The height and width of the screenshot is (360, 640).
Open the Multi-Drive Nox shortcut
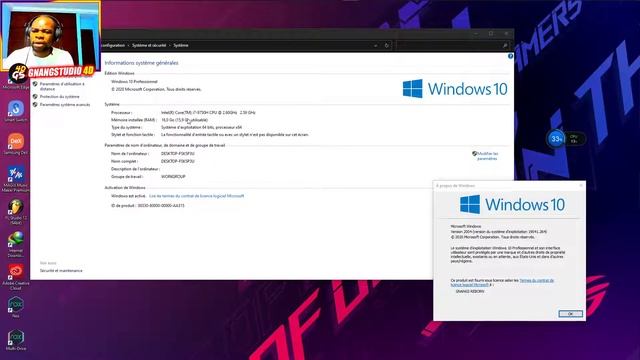[16, 340]
